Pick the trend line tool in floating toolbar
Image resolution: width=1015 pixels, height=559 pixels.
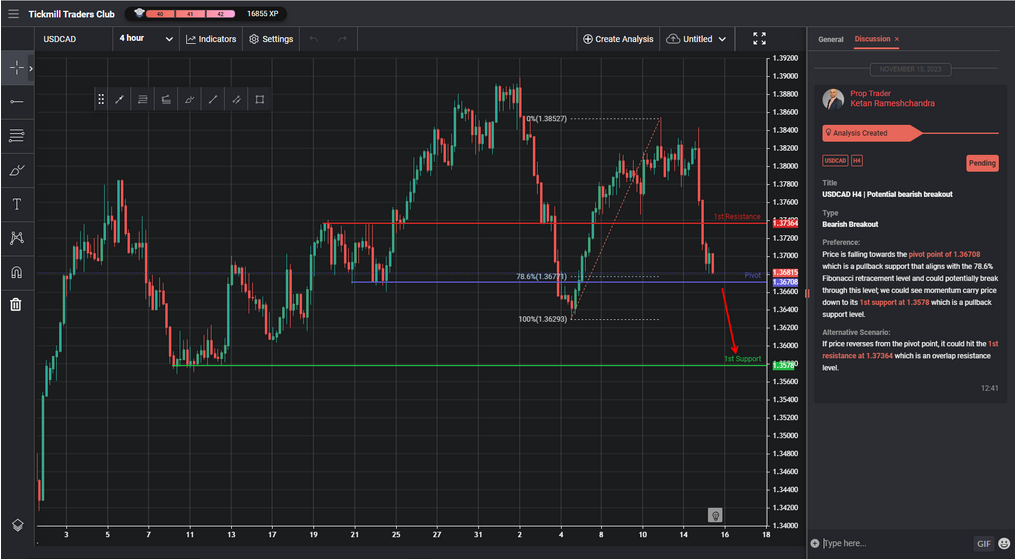click(120, 100)
